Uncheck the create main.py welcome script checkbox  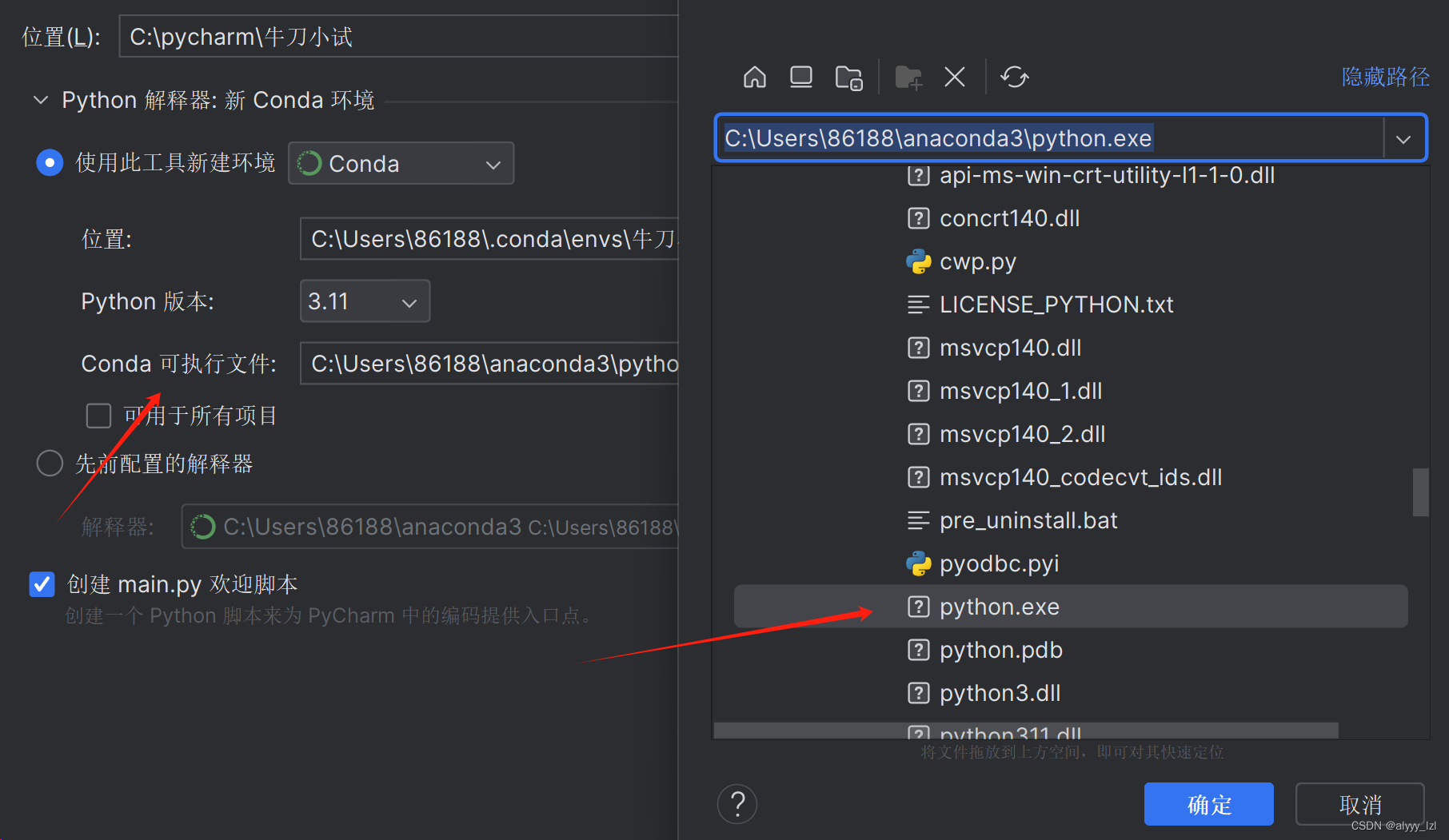(x=42, y=584)
